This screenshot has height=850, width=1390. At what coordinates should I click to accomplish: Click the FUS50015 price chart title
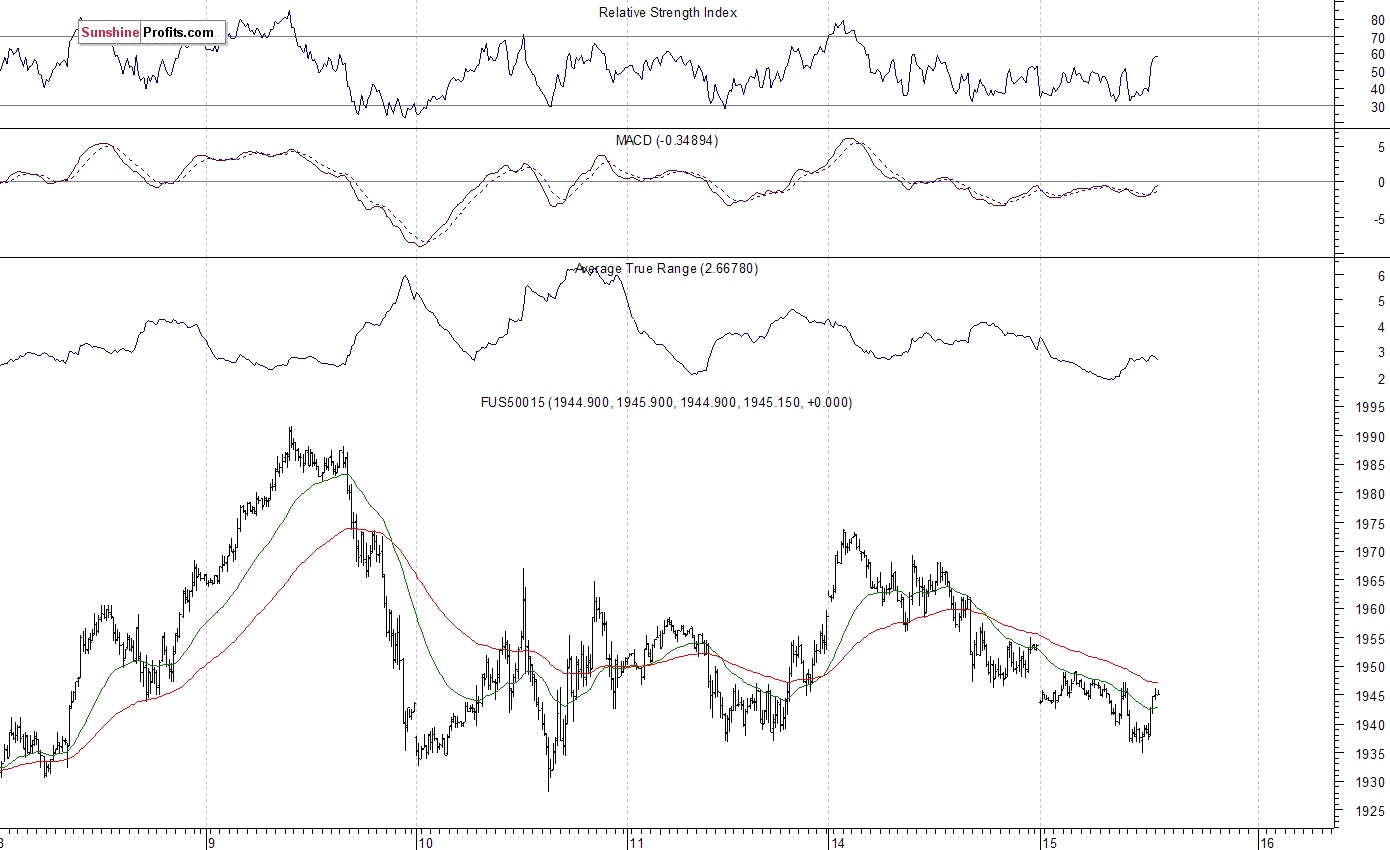pyautogui.click(x=666, y=403)
